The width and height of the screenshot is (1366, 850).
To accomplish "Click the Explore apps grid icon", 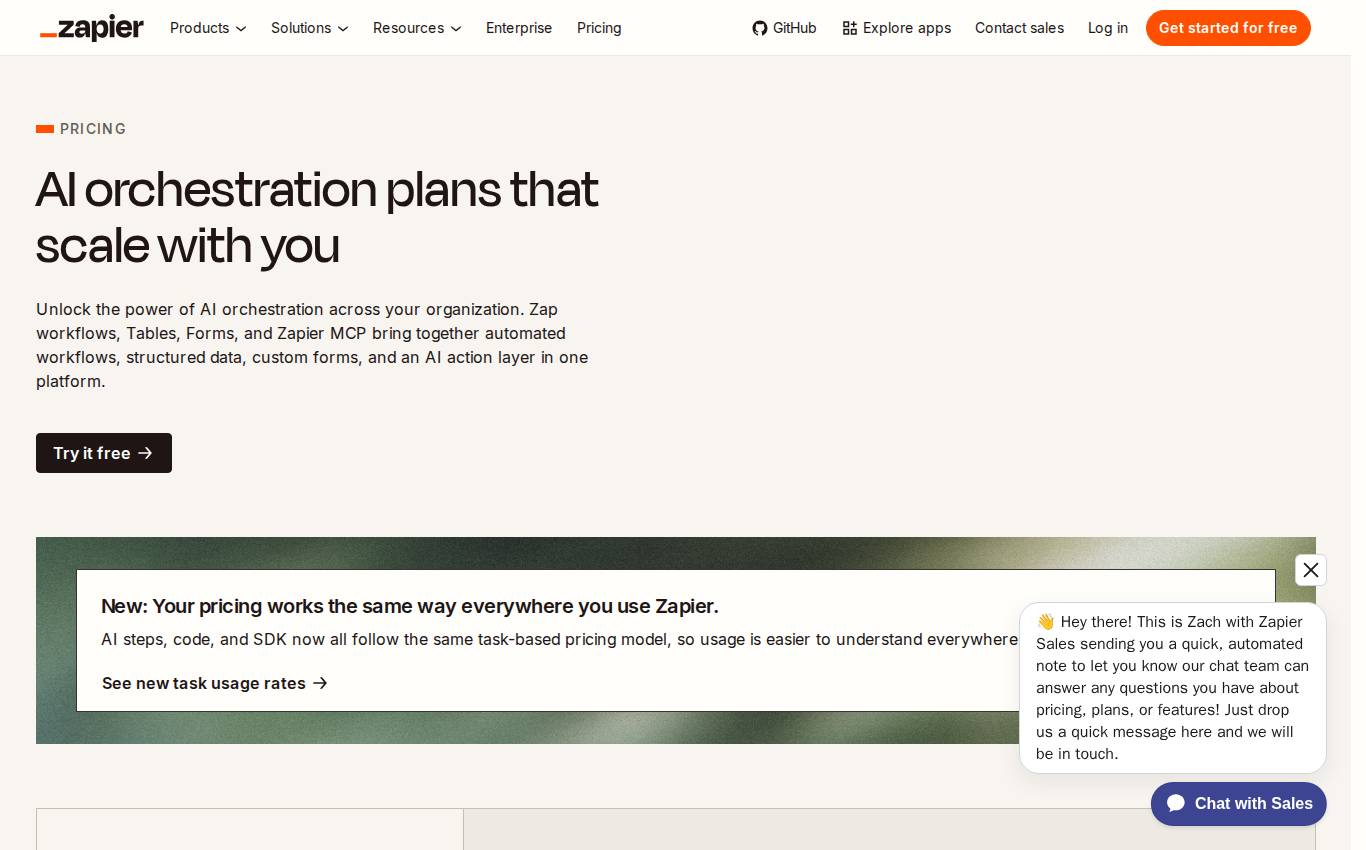I will click(x=850, y=28).
